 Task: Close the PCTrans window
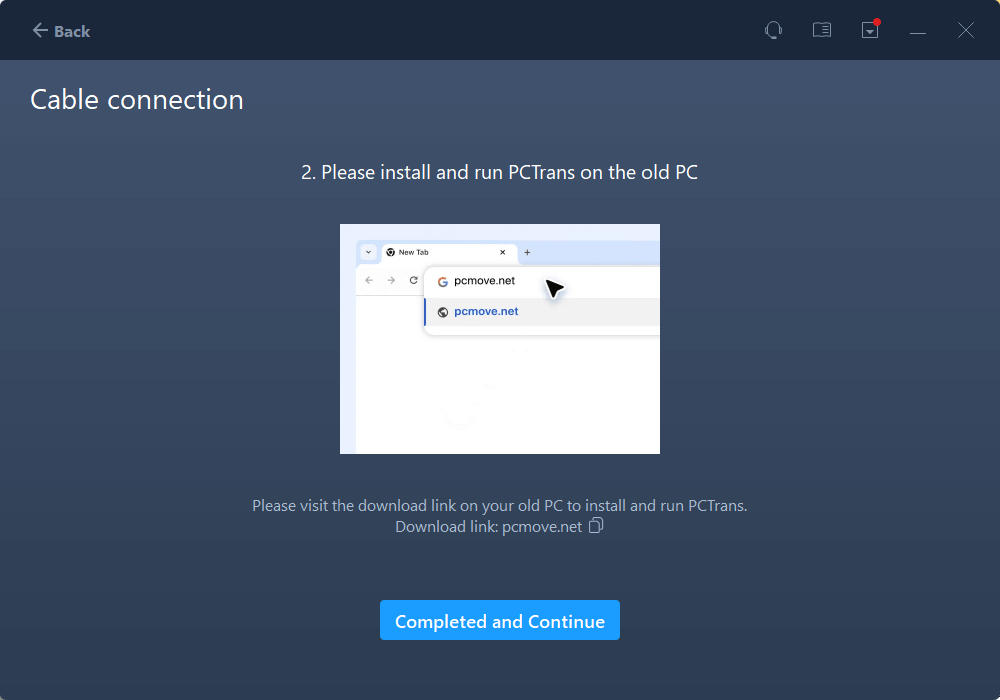coord(965,31)
